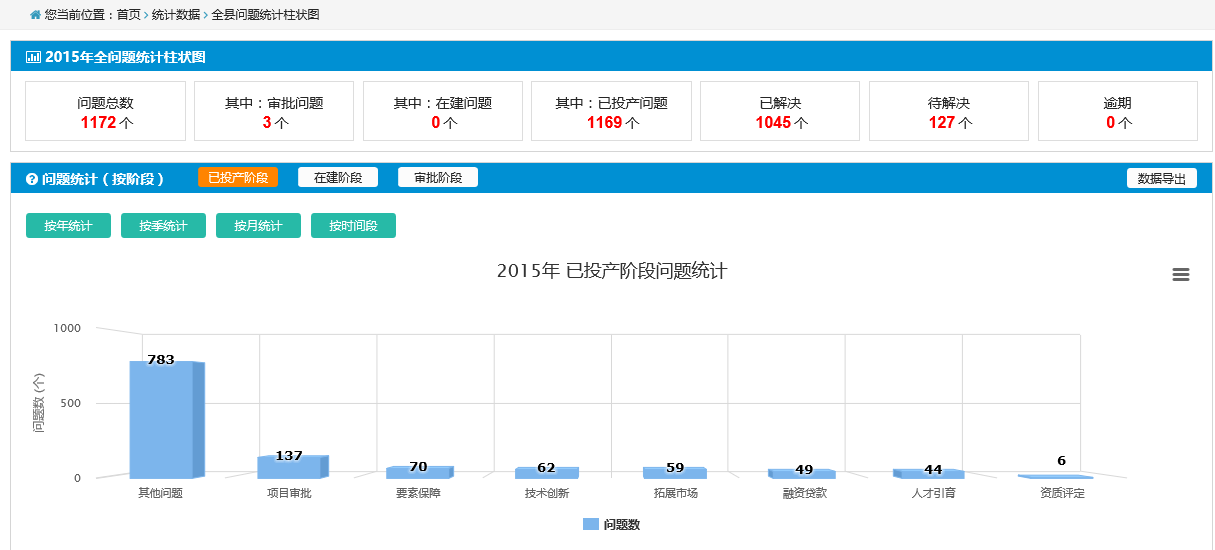The image size is (1215, 550).
Task: Click the 人才引育 bar with 44
Action: pyautogui.click(x=929, y=474)
